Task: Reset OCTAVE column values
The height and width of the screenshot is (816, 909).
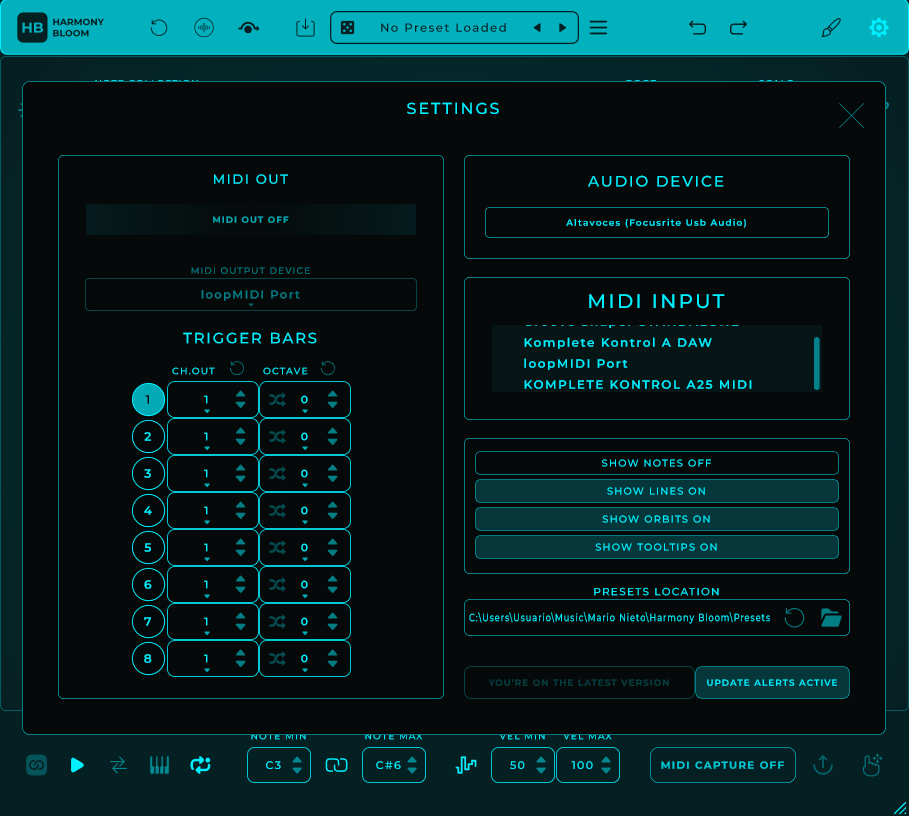Action: pyautogui.click(x=328, y=368)
